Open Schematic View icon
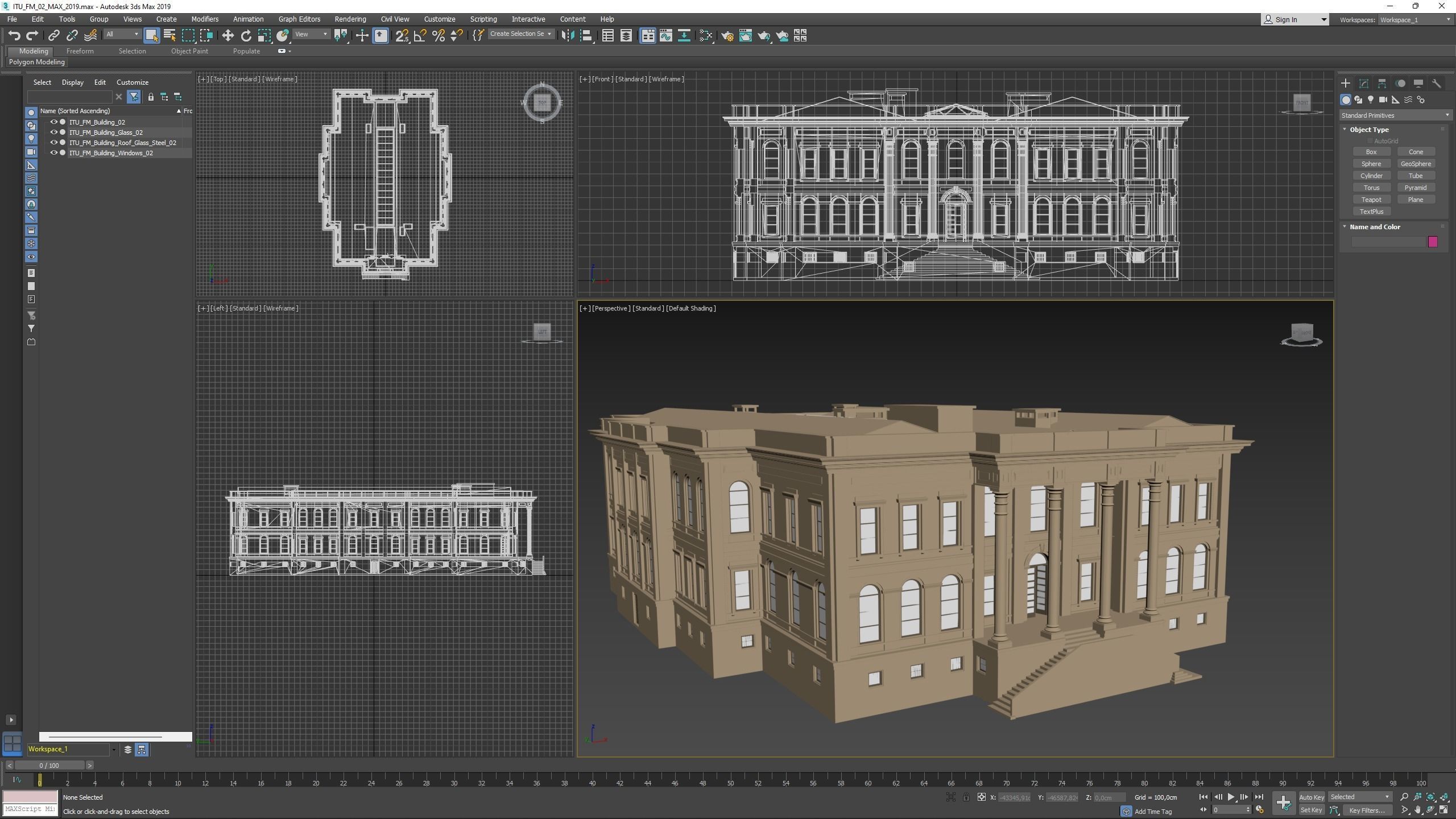1456x819 pixels. click(684, 36)
